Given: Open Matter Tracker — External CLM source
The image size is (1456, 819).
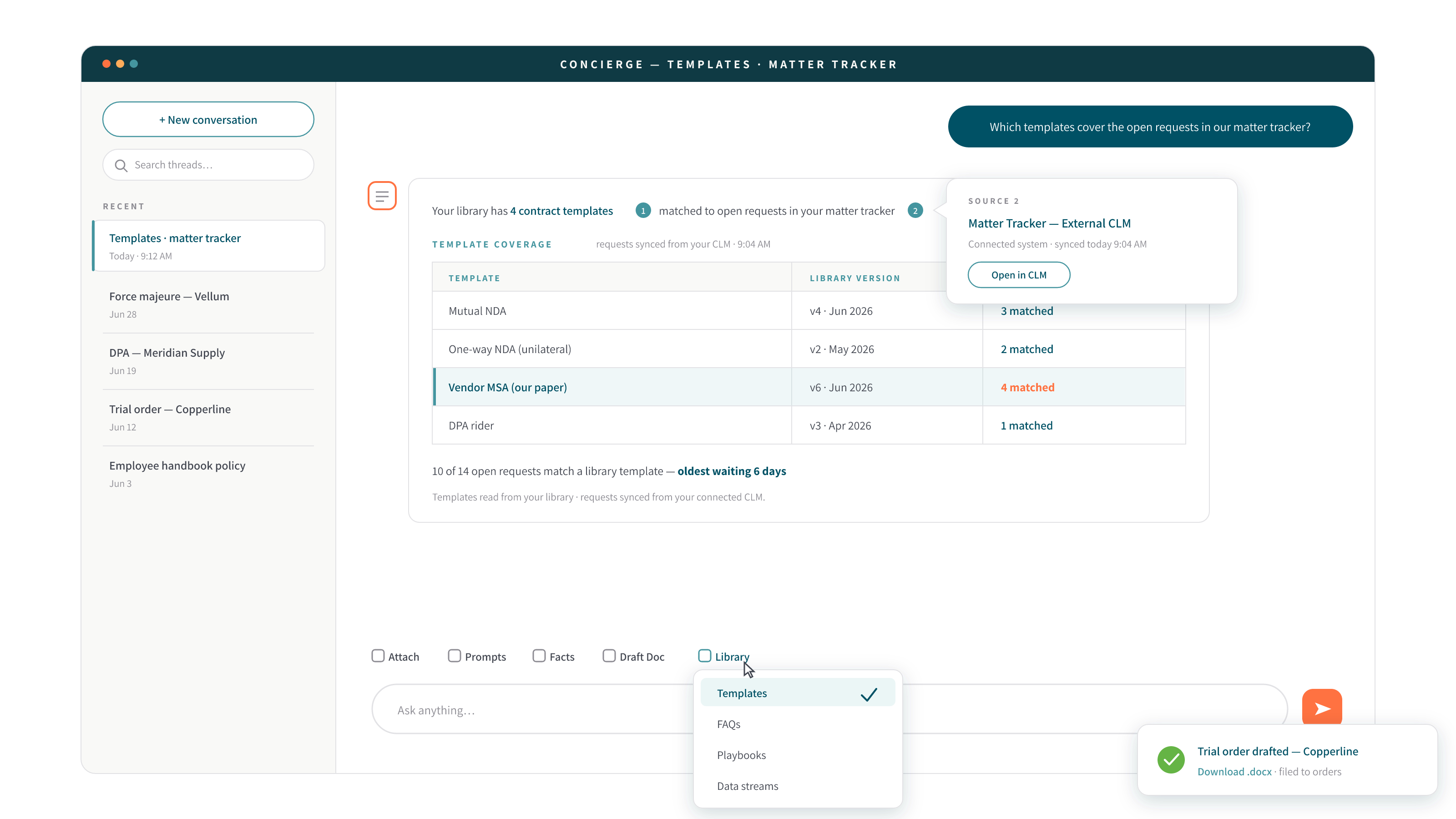Looking at the screenshot, I should pos(1049,223).
